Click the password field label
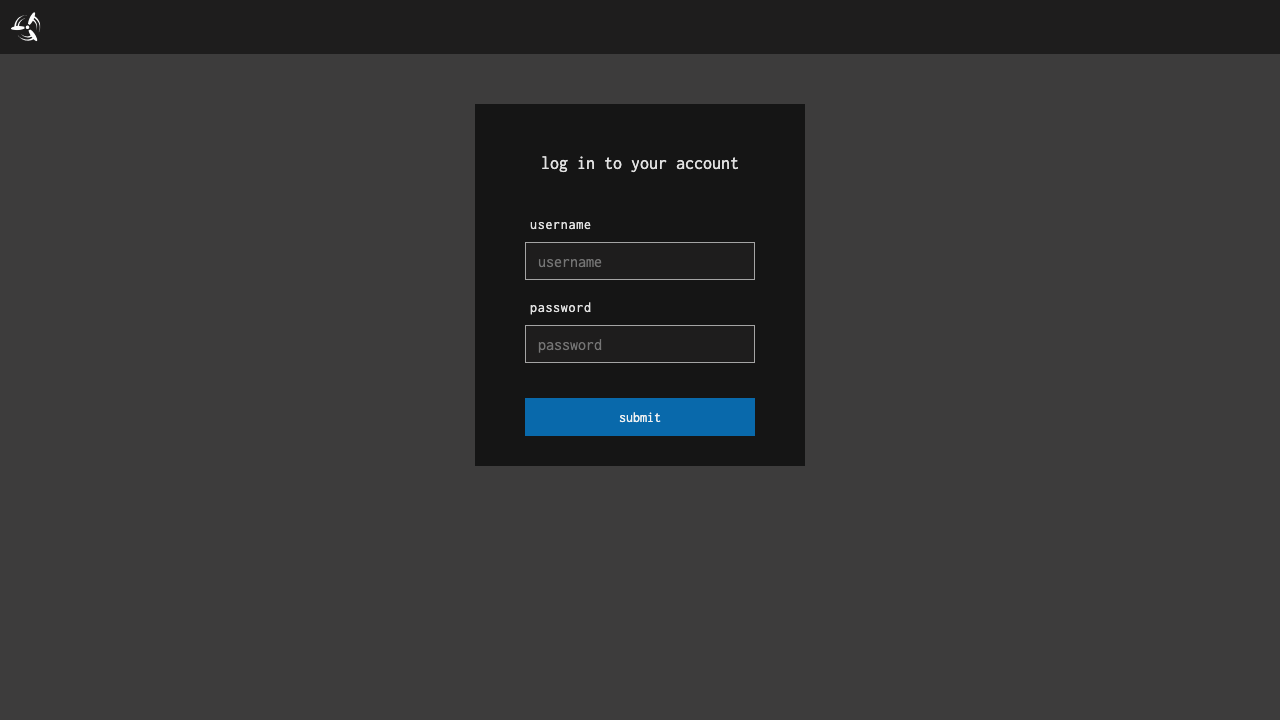1280x720 pixels. [x=560, y=307]
